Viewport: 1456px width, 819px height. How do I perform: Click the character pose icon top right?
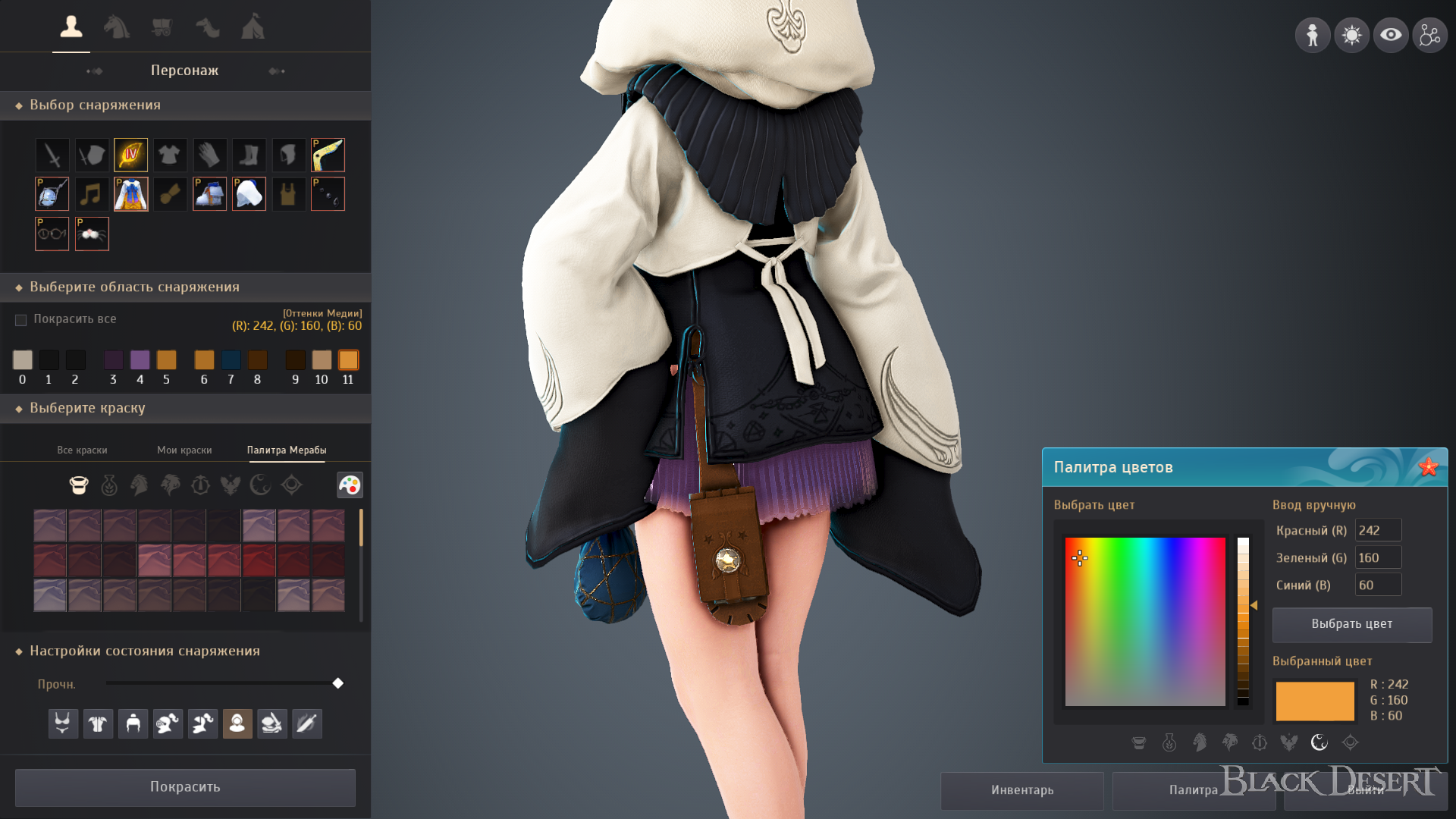[x=1312, y=35]
